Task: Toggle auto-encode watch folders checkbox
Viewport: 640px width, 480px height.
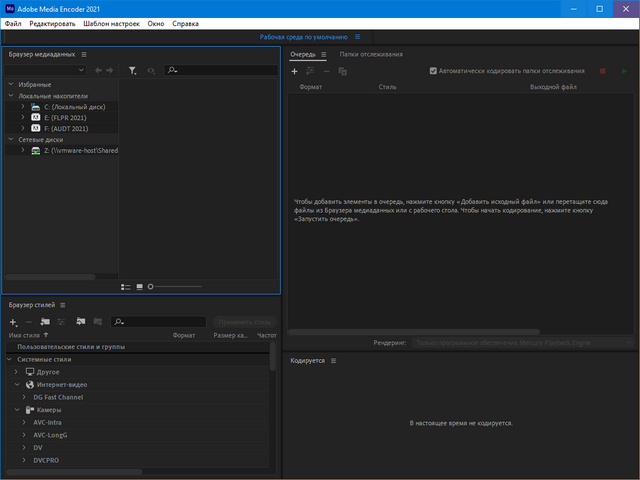Action: point(432,71)
